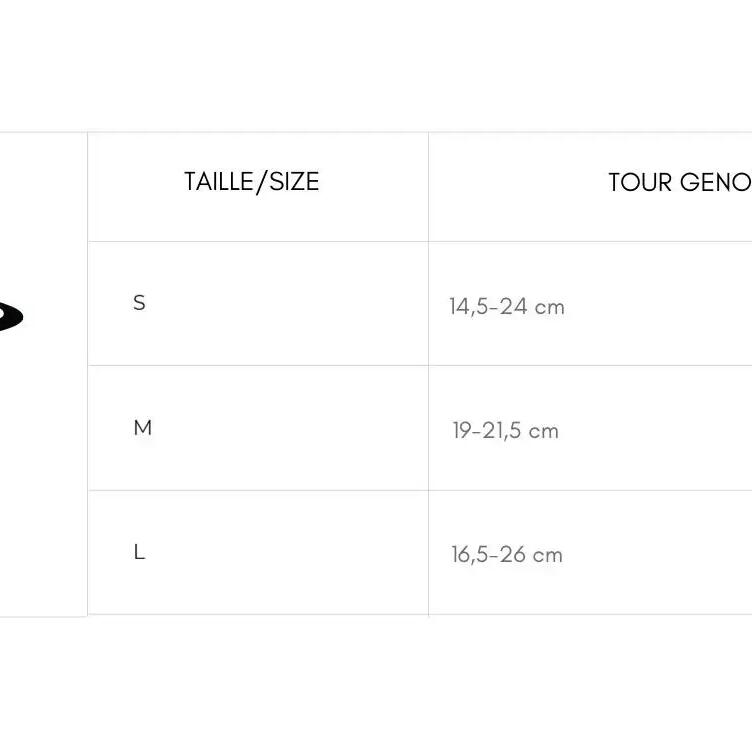Click the 14,5-24 cm measurement
Viewport: 752px width, 752px height.
506,307
